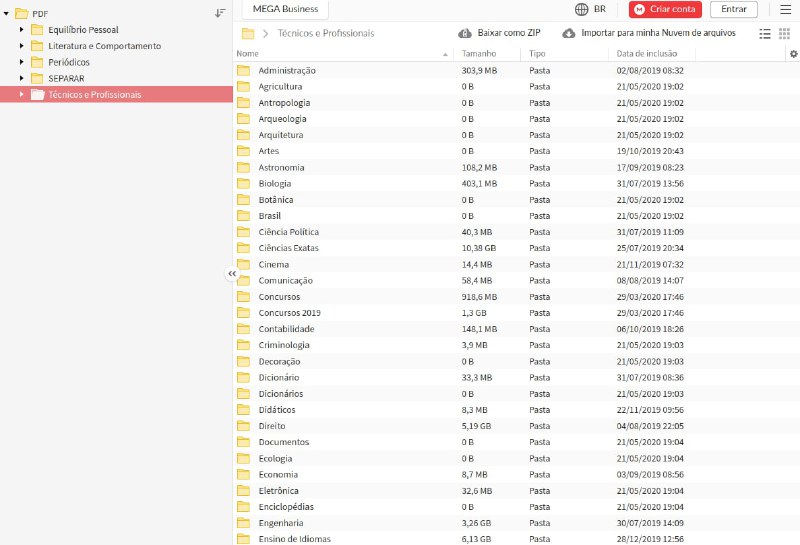Open the hamburger menu
The image size is (800, 545).
786,9
